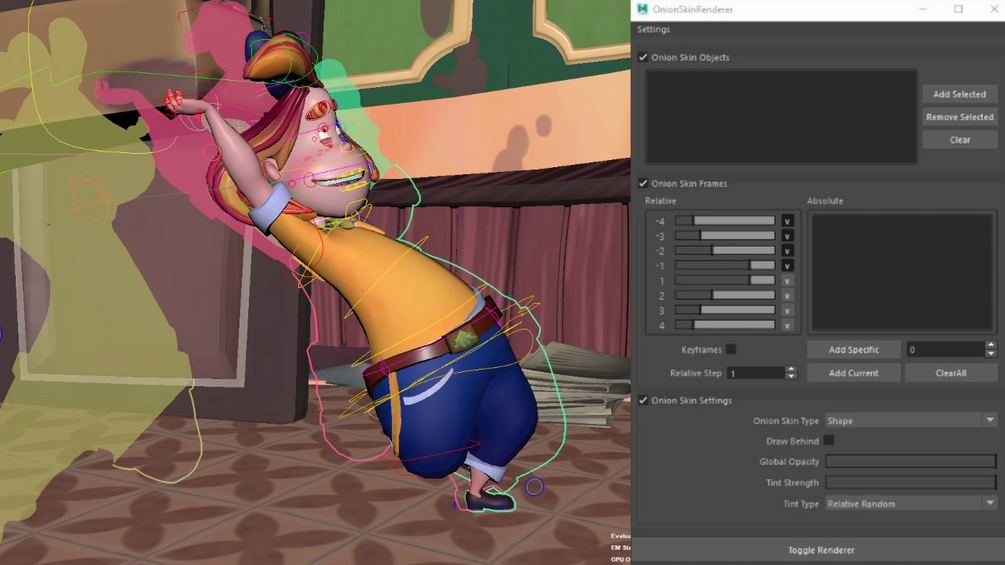Click the Clear button for objects

(959, 140)
